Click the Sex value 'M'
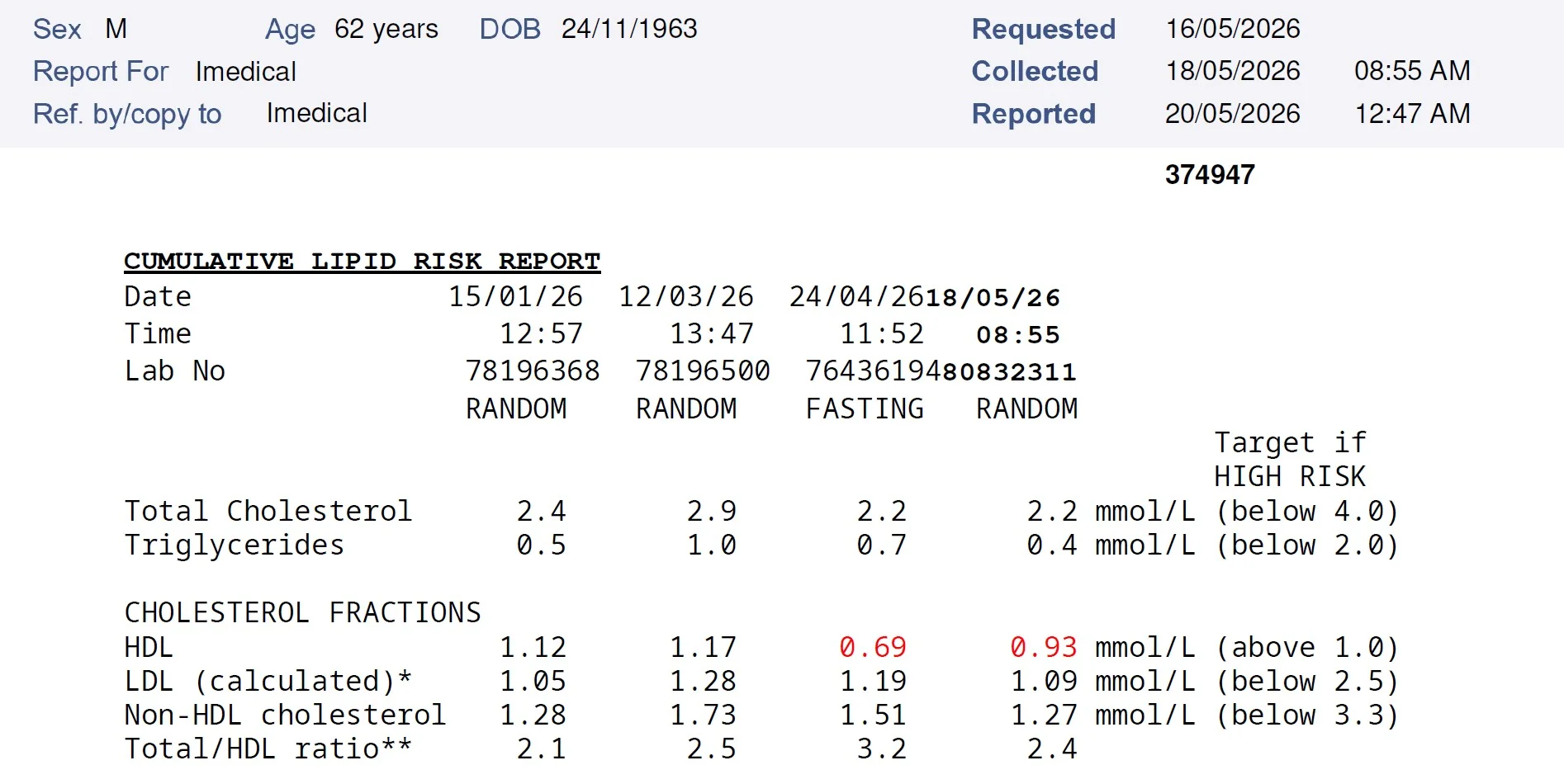The width and height of the screenshot is (1564, 784). 116,29
